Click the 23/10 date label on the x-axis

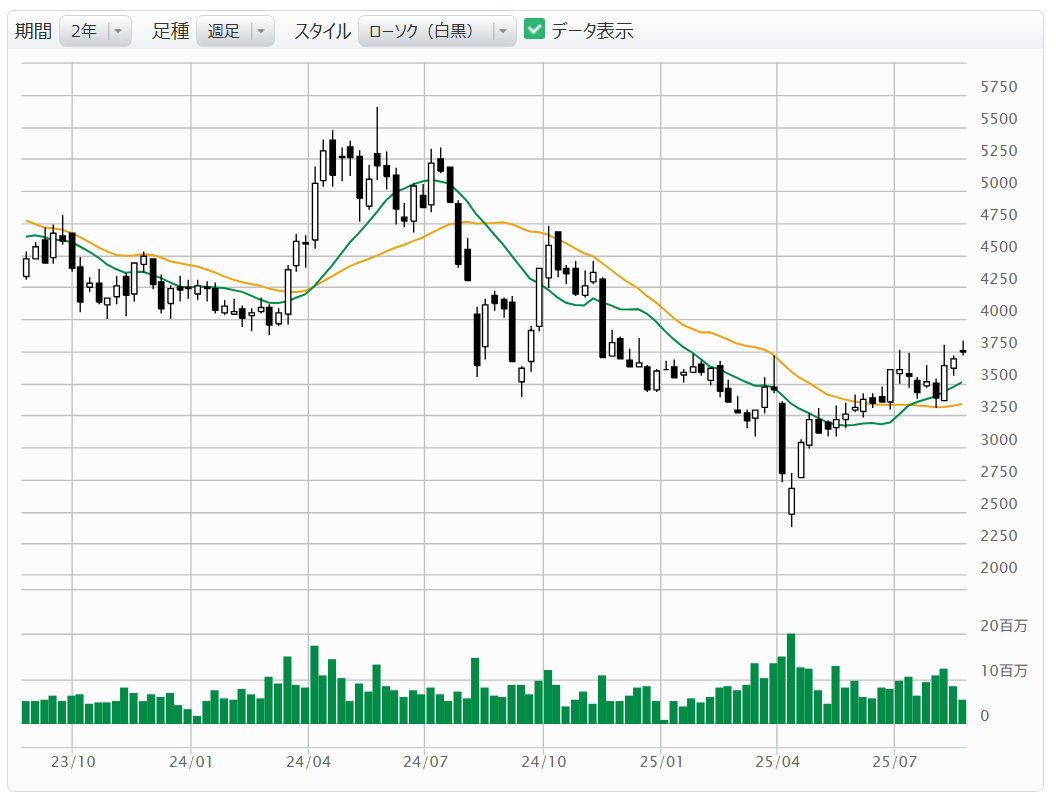73,761
